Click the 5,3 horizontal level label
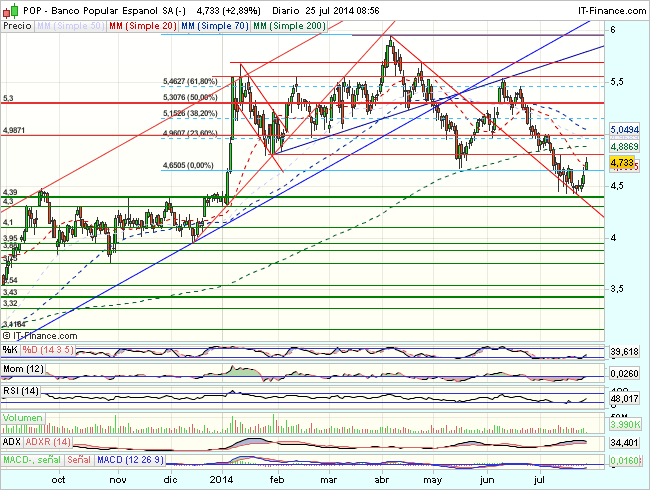The height and width of the screenshot is (490, 650). [x=8, y=98]
